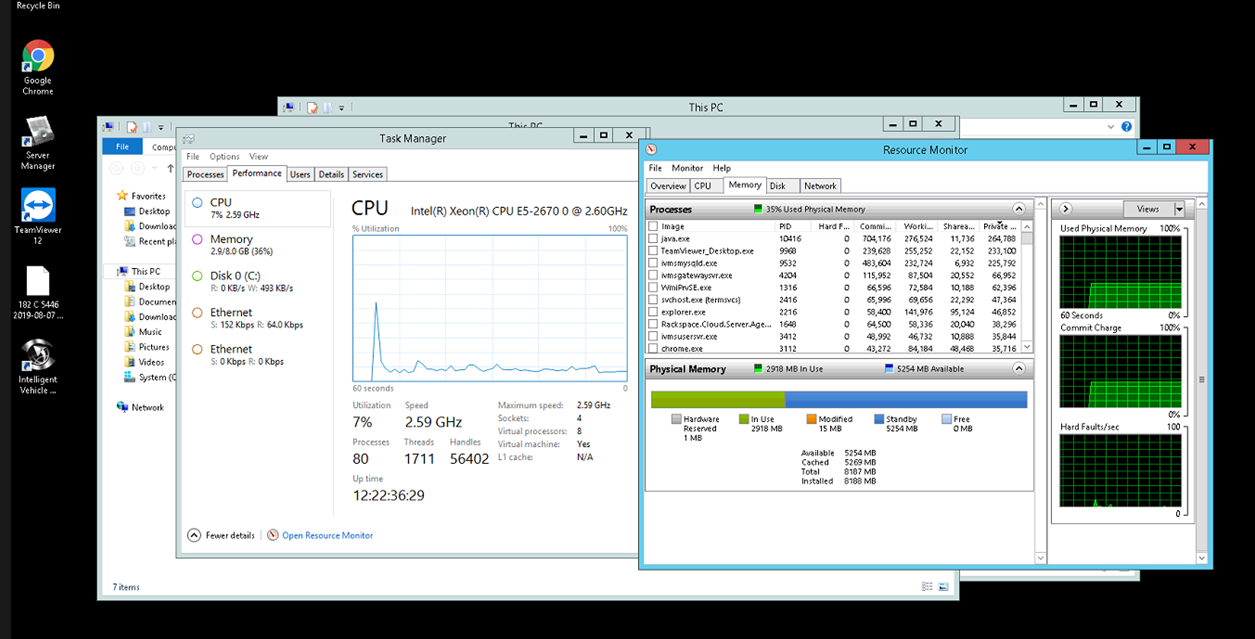Click the Network icon in Explorer sidebar
This screenshot has height=639, width=1255.
122,407
